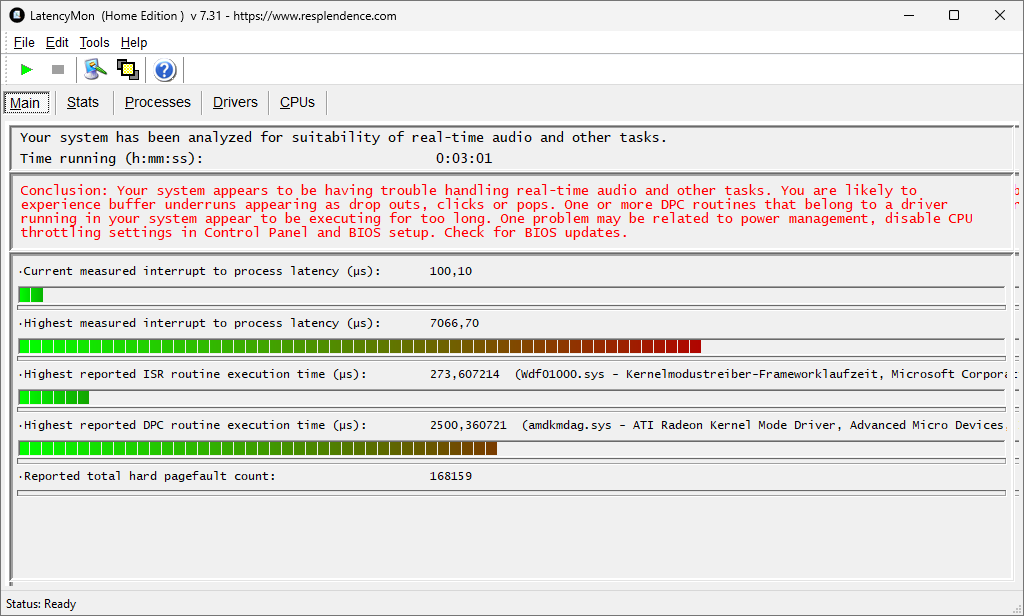Viewport: 1024px width, 616px height.
Task: Click the highest interrupt to process latency bar
Action: click(360, 346)
